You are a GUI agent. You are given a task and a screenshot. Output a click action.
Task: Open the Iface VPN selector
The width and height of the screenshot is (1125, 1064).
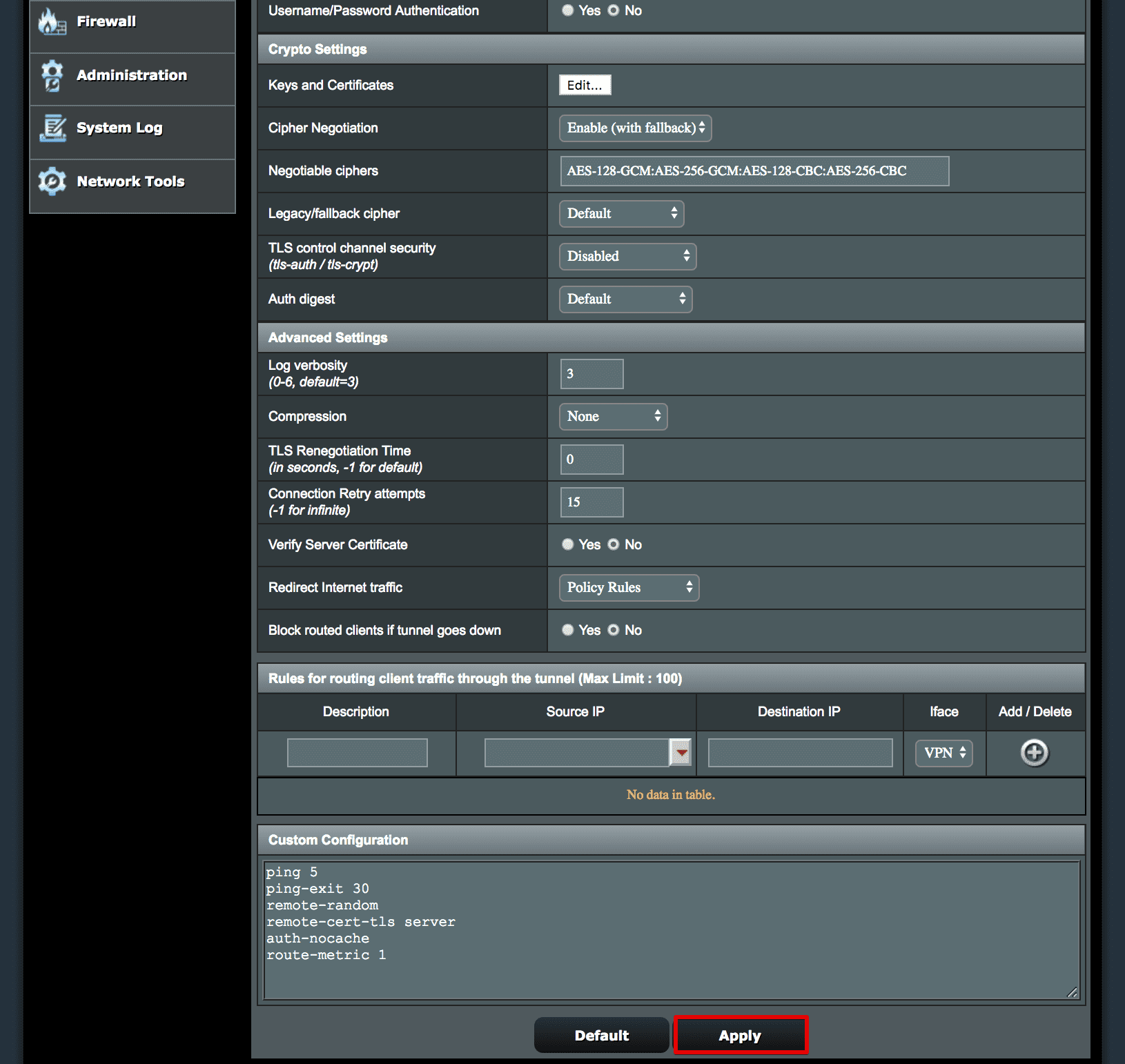tap(943, 753)
